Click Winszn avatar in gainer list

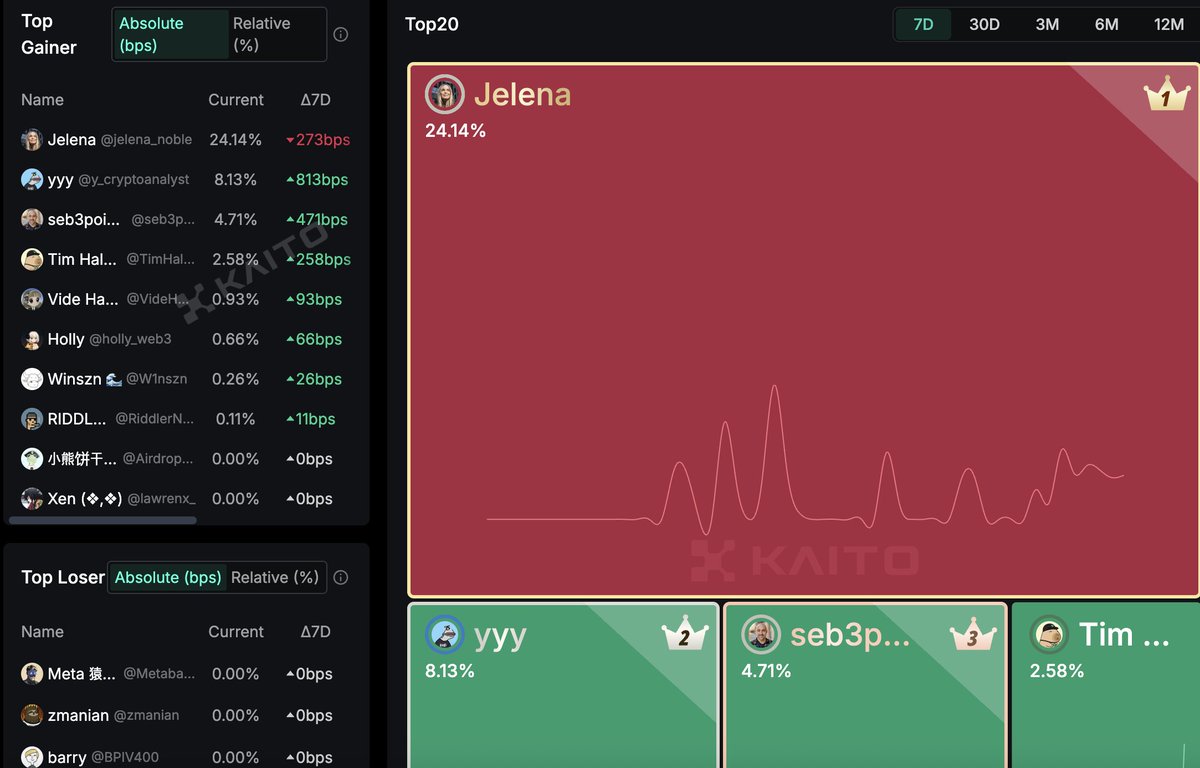pos(32,379)
